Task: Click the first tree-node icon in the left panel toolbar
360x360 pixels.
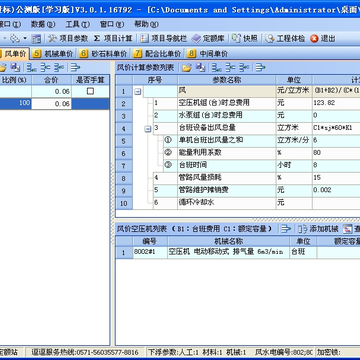Action: tap(32, 68)
